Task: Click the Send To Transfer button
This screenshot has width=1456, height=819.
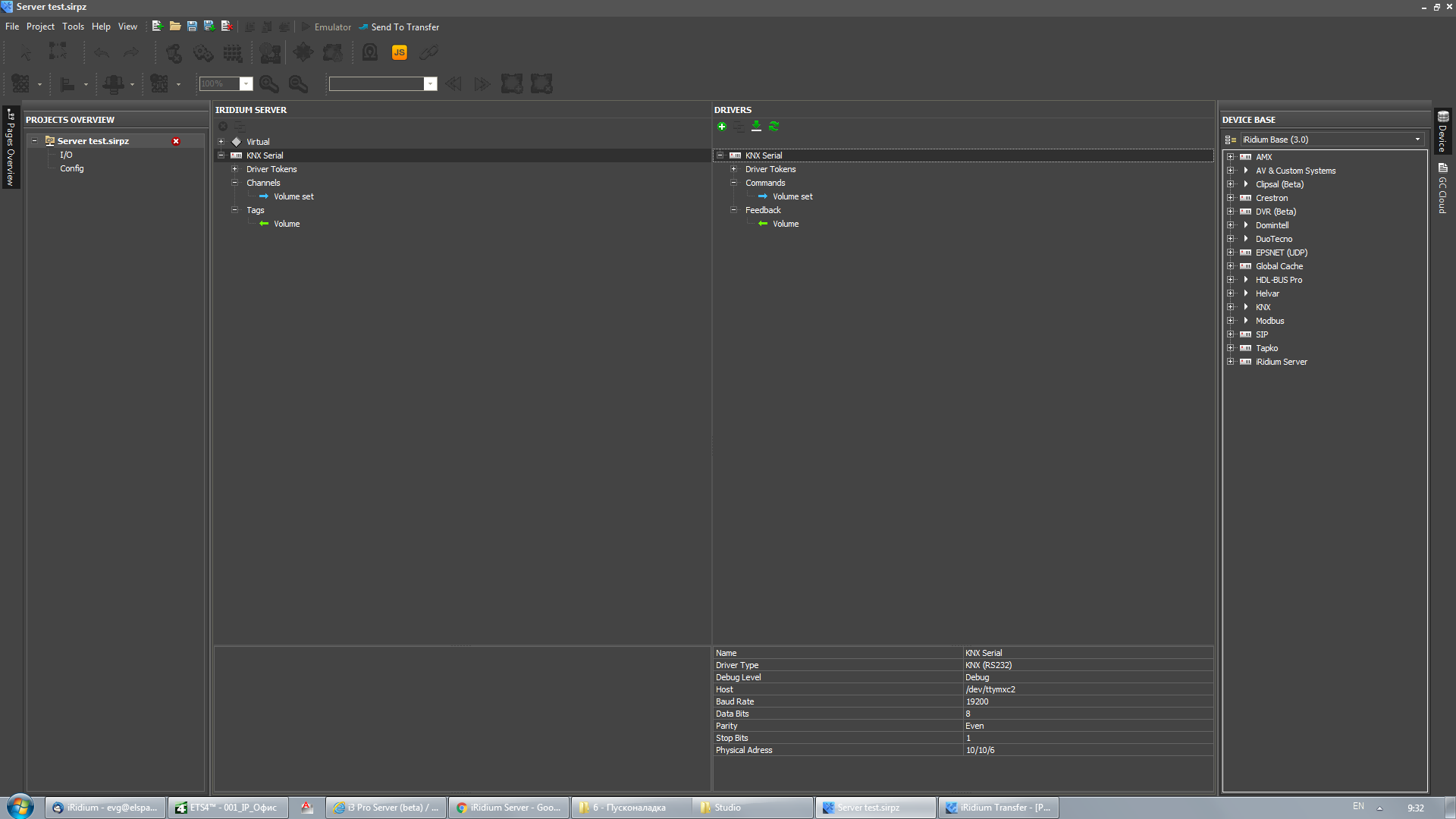Action: pyautogui.click(x=399, y=27)
